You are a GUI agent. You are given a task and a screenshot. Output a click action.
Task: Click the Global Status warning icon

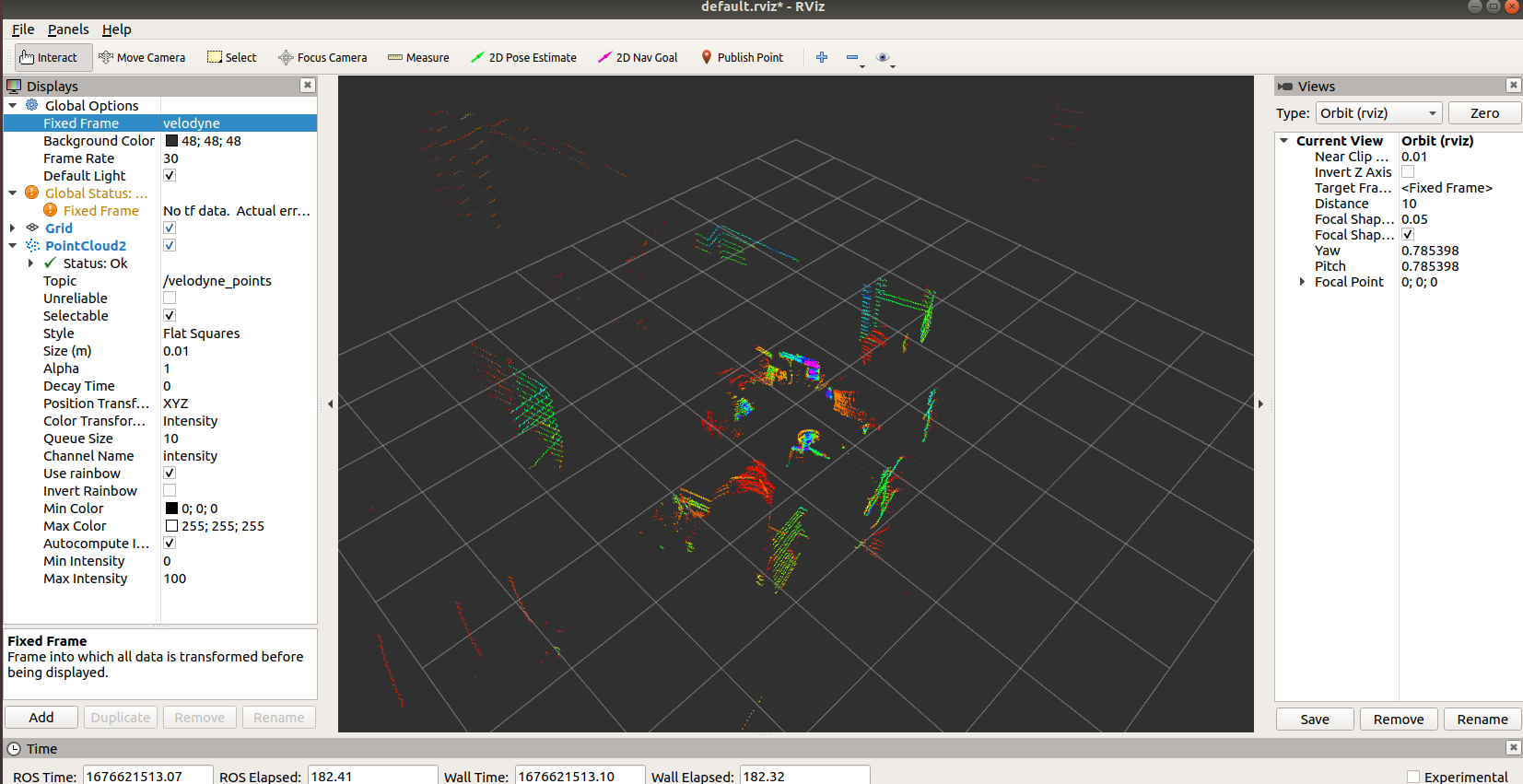(x=32, y=193)
